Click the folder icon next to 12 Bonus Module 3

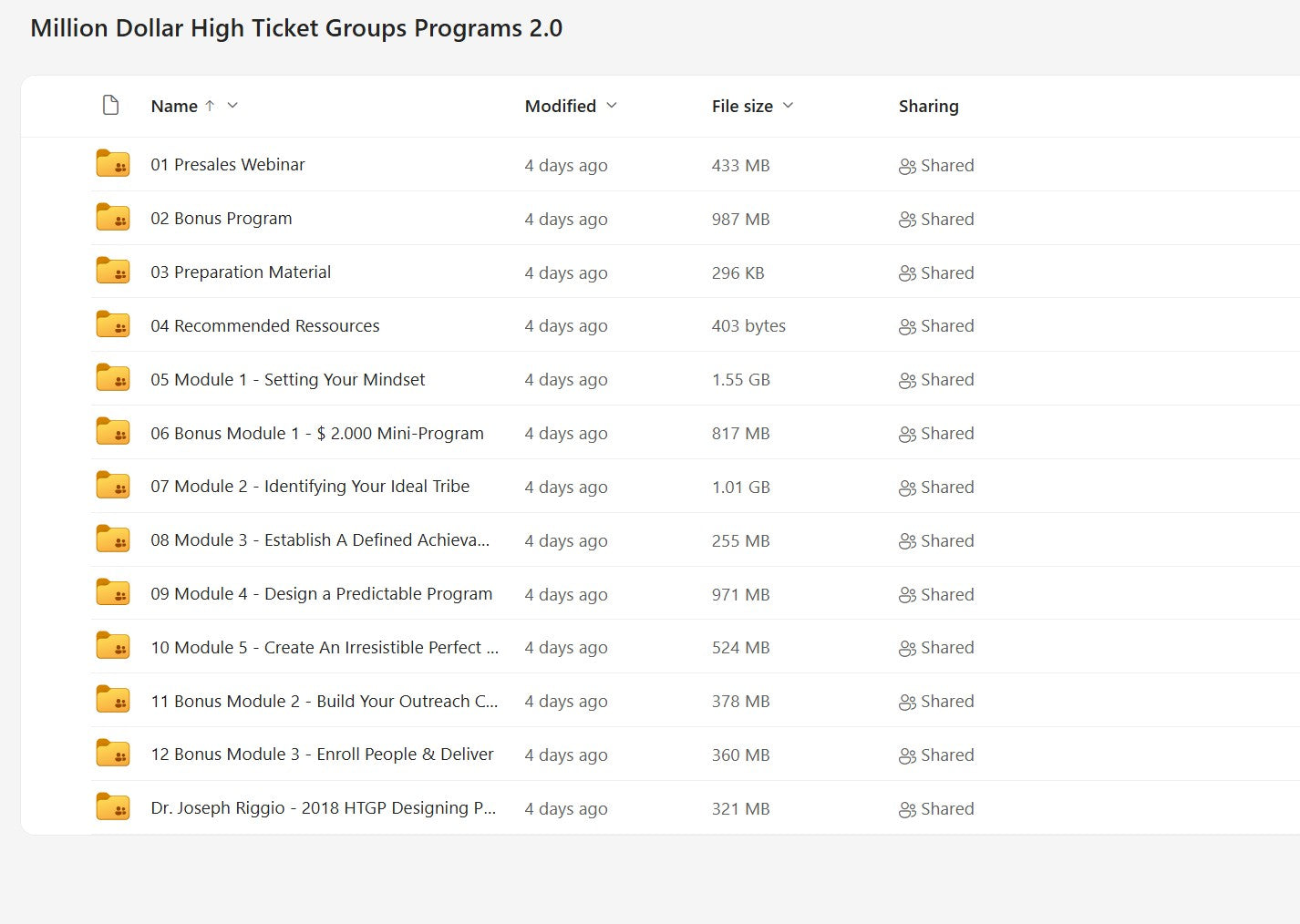(x=111, y=753)
